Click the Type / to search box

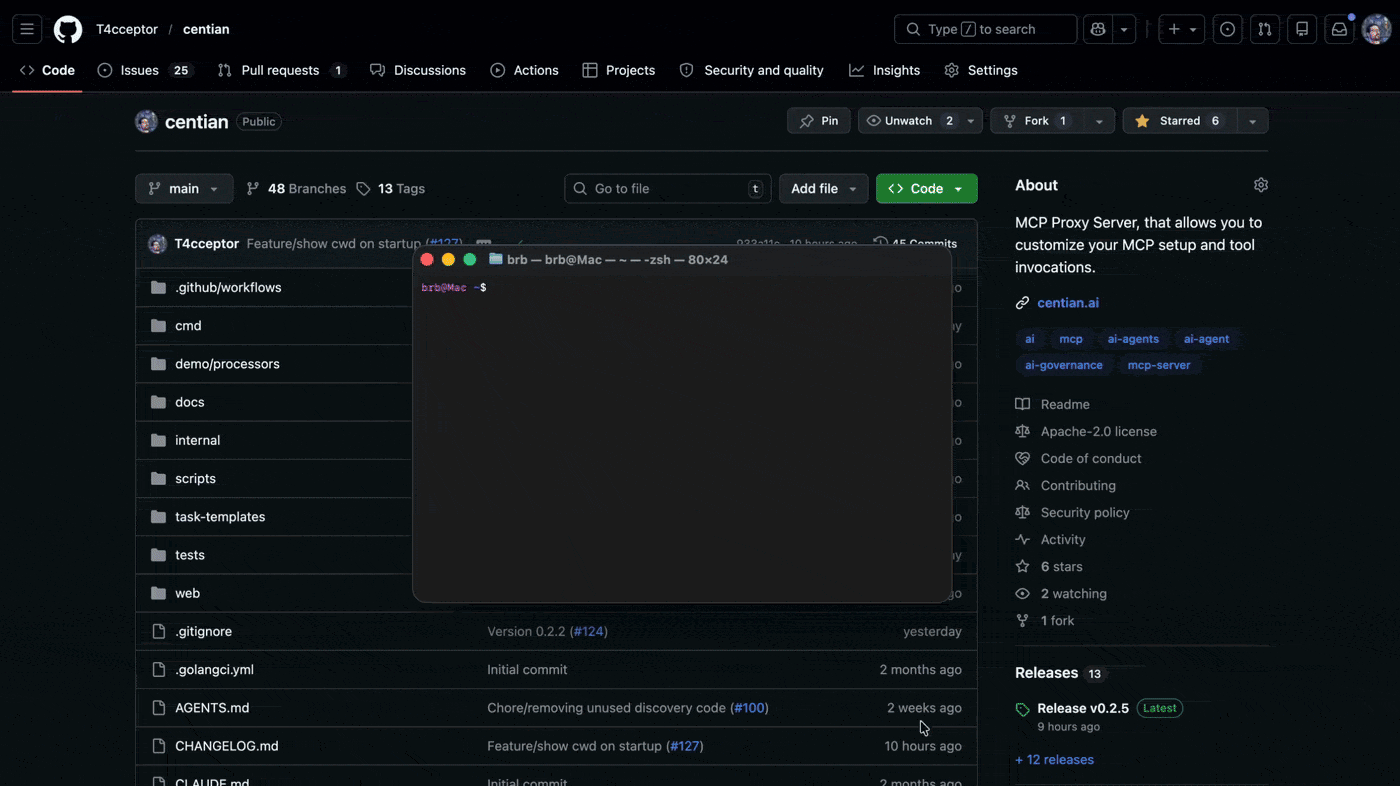tap(985, 29)
